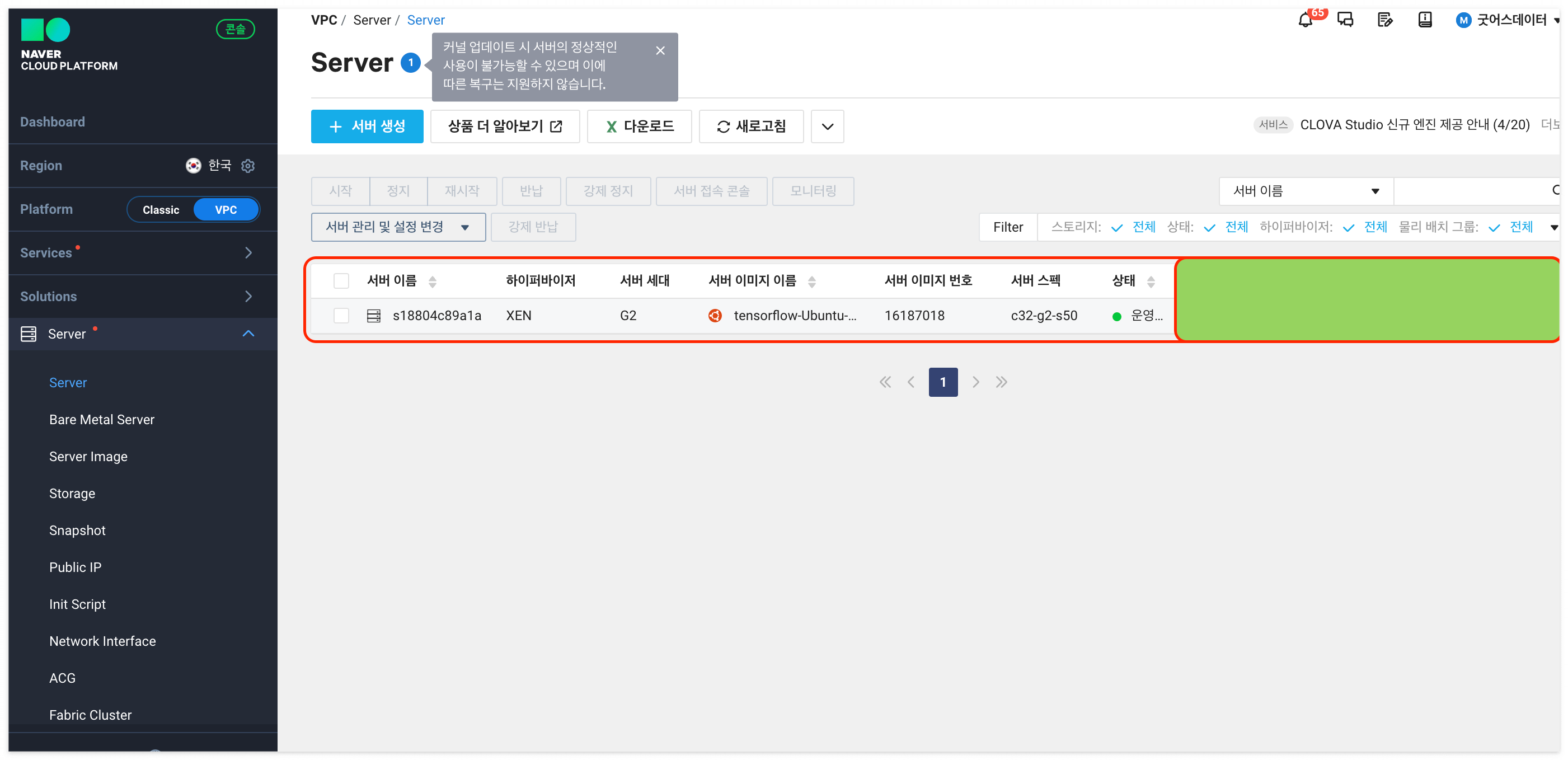Click the server icon beside s18804c89a1a

pyautogui.click(x=374, y=316)
